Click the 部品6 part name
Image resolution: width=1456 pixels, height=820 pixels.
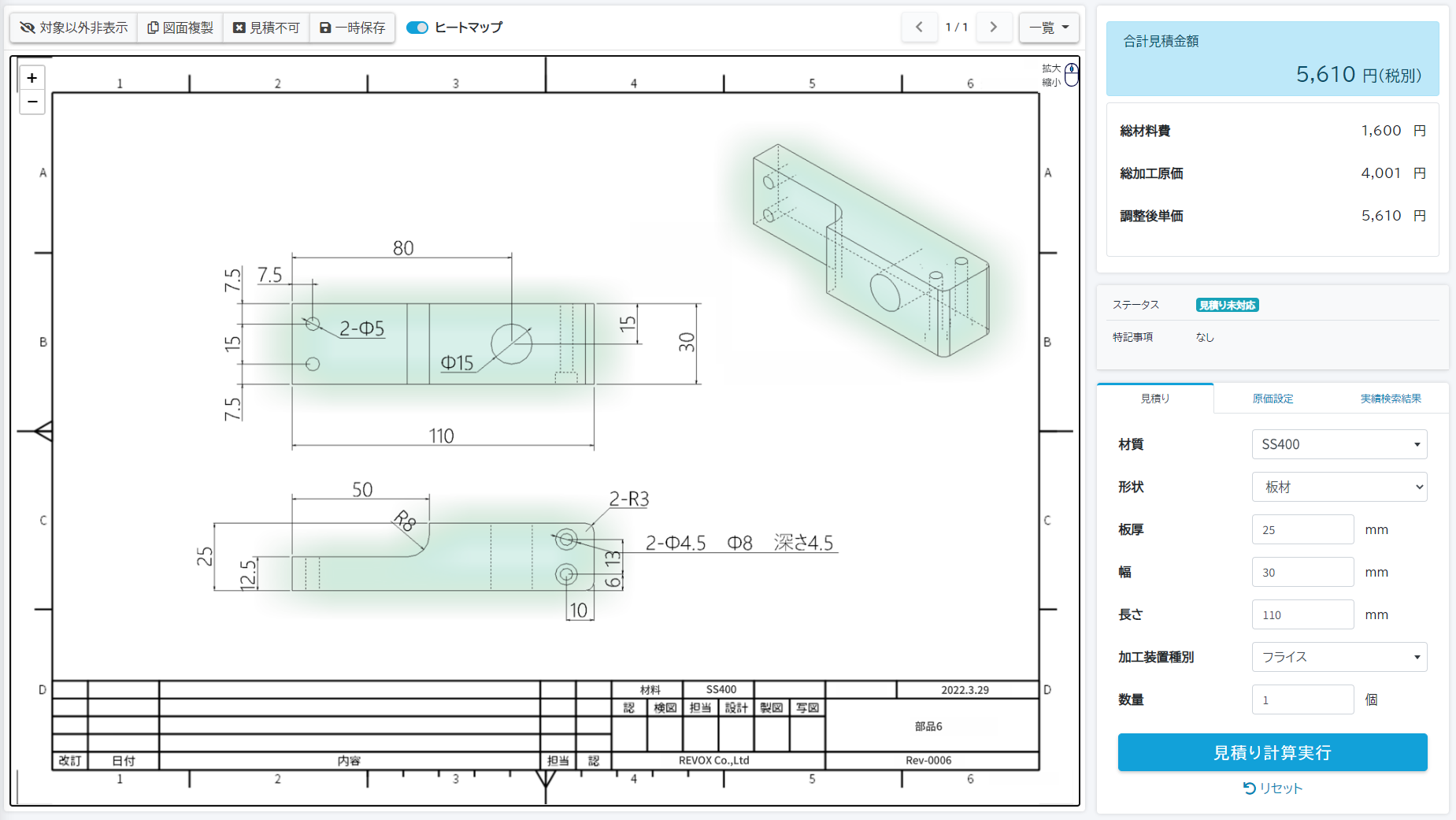coord(928,726)
